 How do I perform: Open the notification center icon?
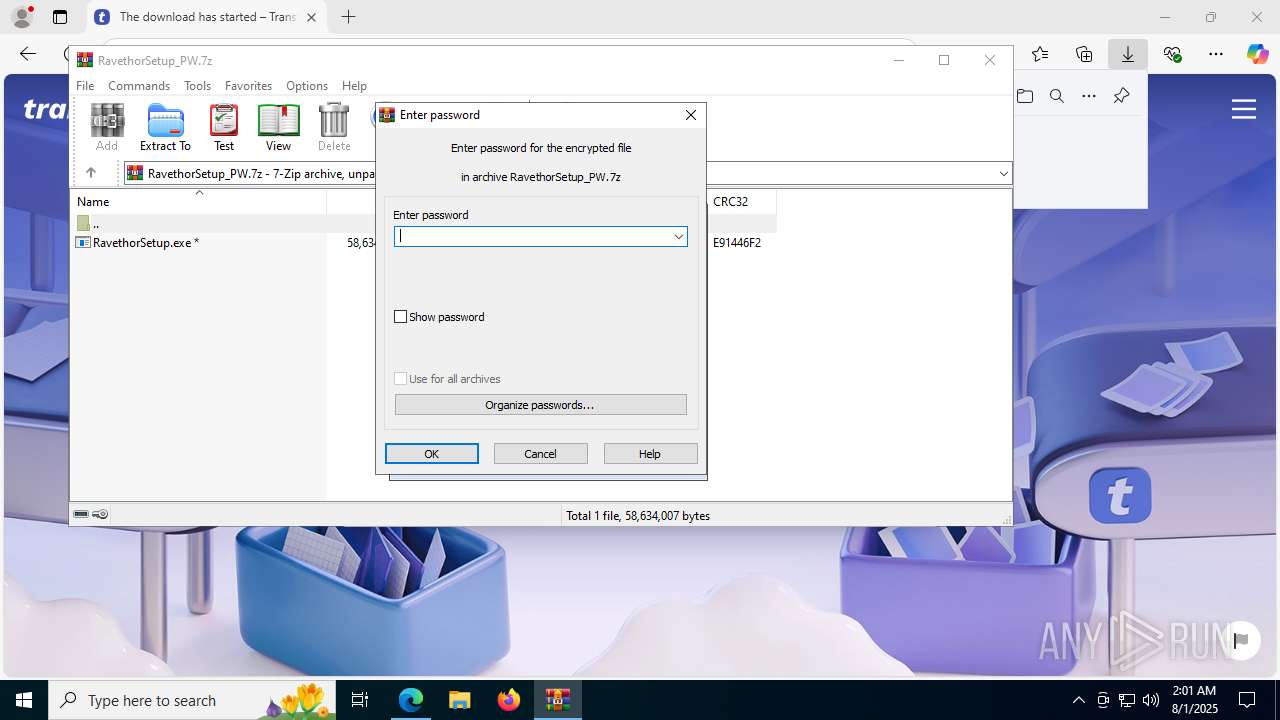click(1247, 700)
